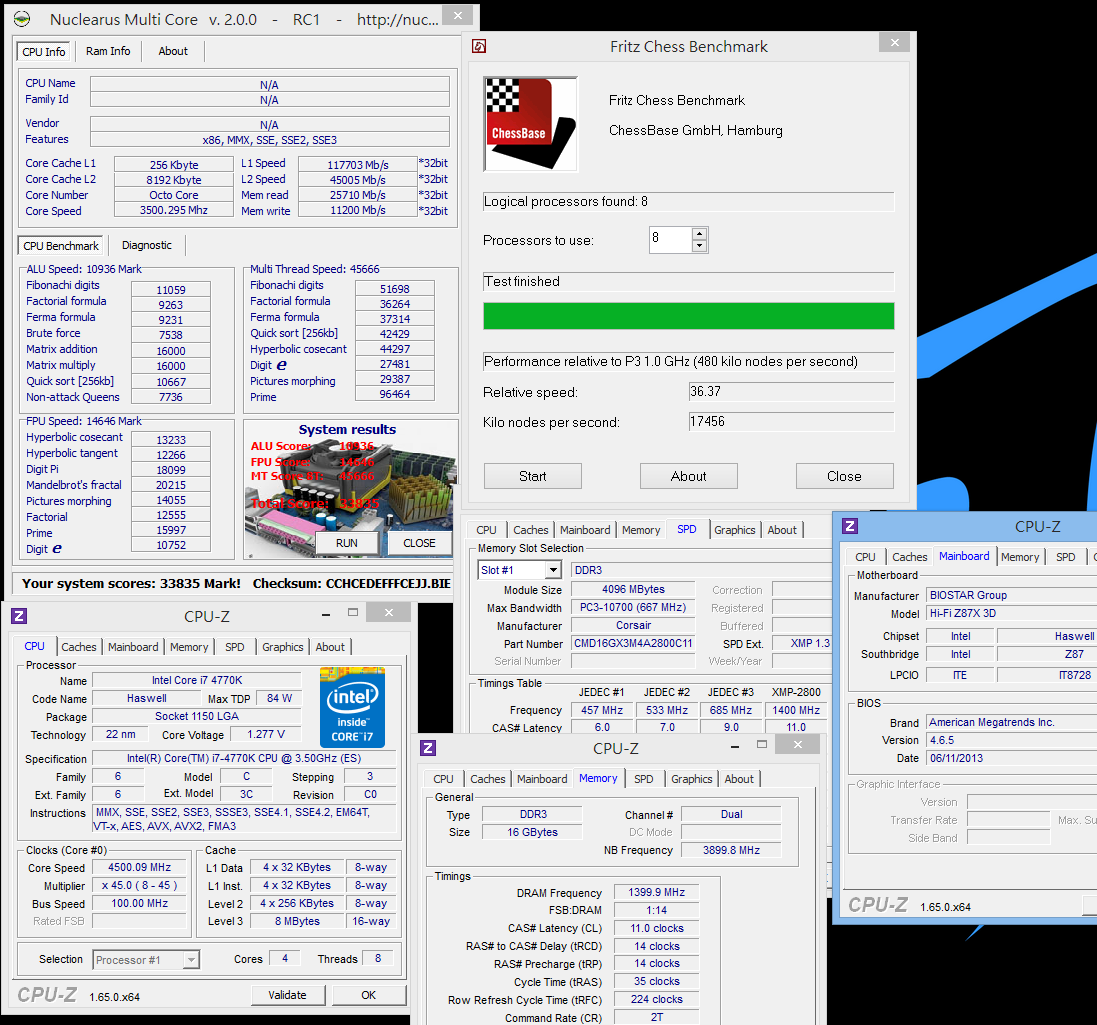Click the CPU-Z icon of the Memory window
The height and width of the screenshot is (1025, 1097).
428,748
